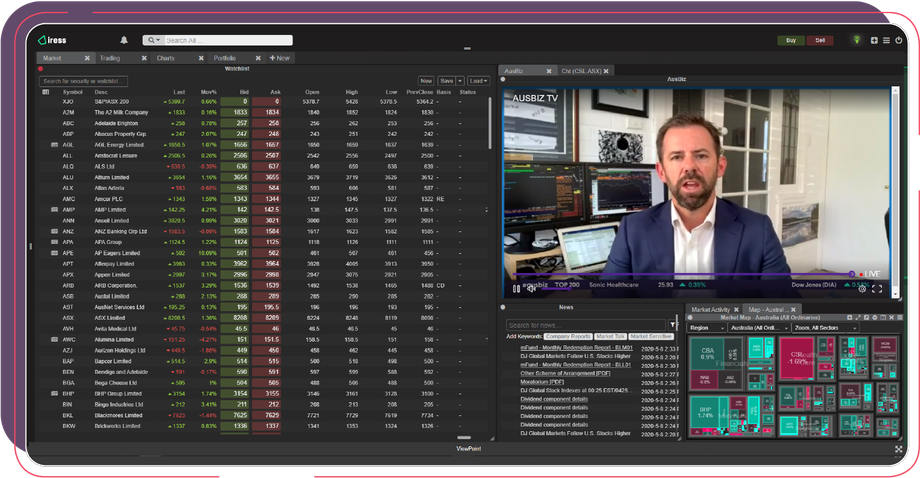Screen dimensions: 920x478
Task: Open the Australia (All Ordi...) dropdown
Action: point(759,328)
